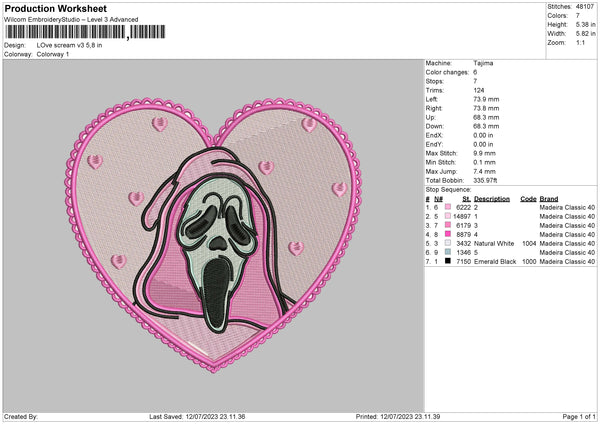Viewport: 600px width, 424px height.
Task: Click the stitch count '6179' in row 3
Action: tap(463, 225)
